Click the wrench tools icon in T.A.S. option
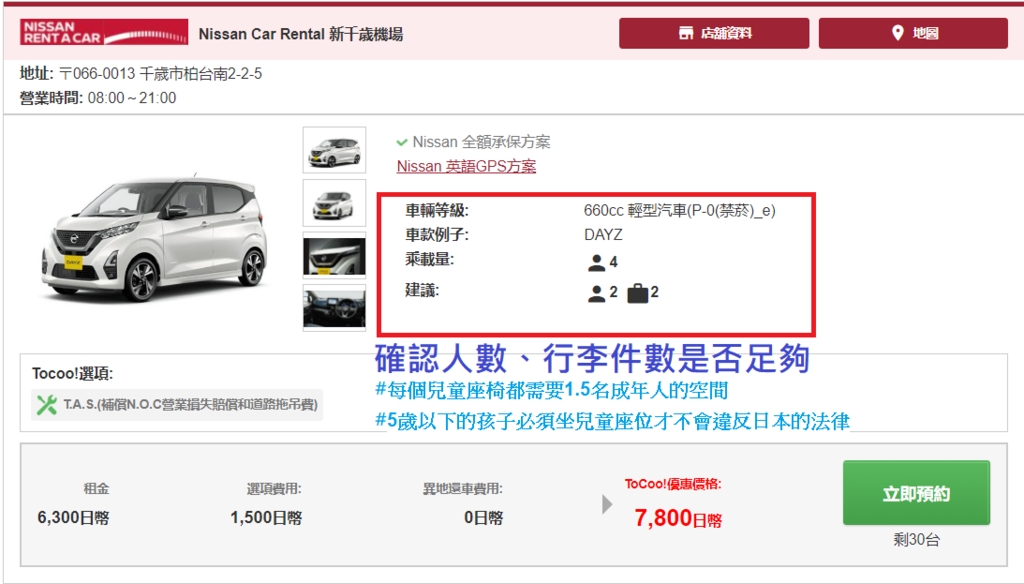 pos(46,405)
